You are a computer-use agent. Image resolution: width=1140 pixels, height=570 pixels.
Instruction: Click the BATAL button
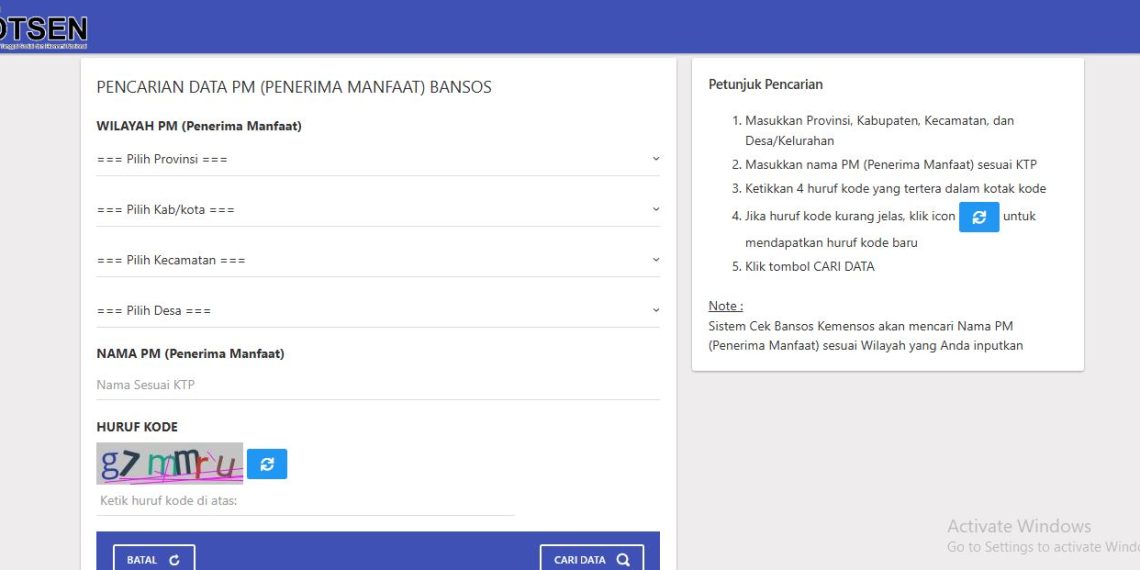pyautogui.click(x=154, y=560)
